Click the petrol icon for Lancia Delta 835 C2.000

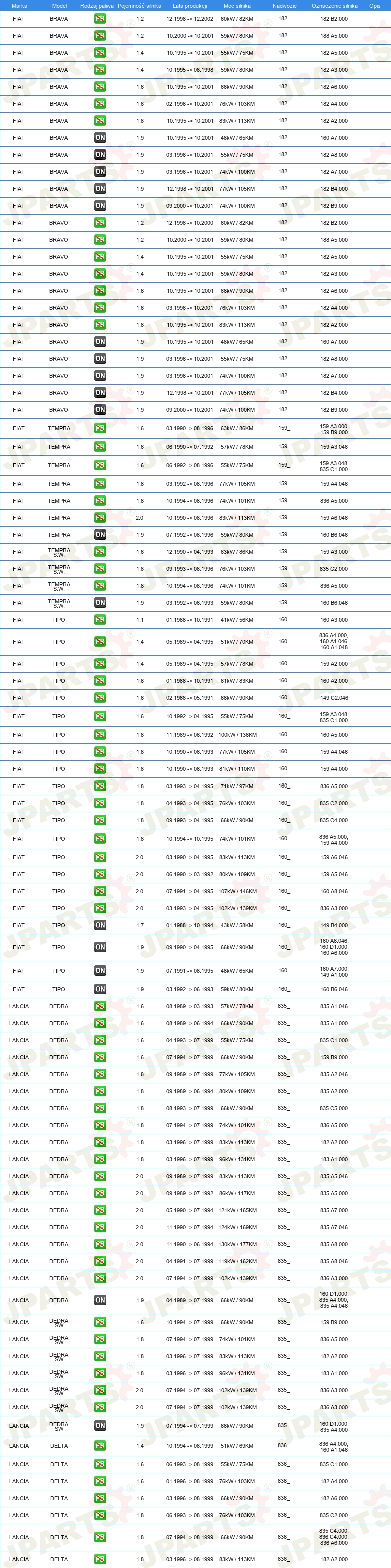click(100, 1515)
